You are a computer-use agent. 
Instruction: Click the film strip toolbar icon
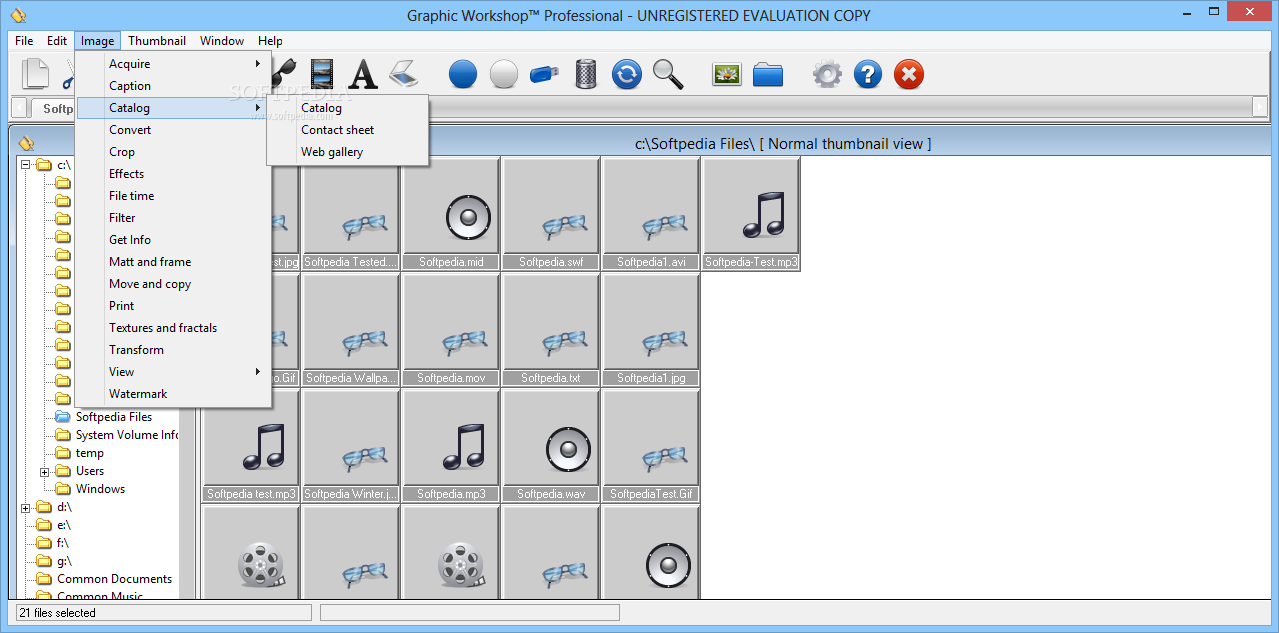[x=322, y=74]
